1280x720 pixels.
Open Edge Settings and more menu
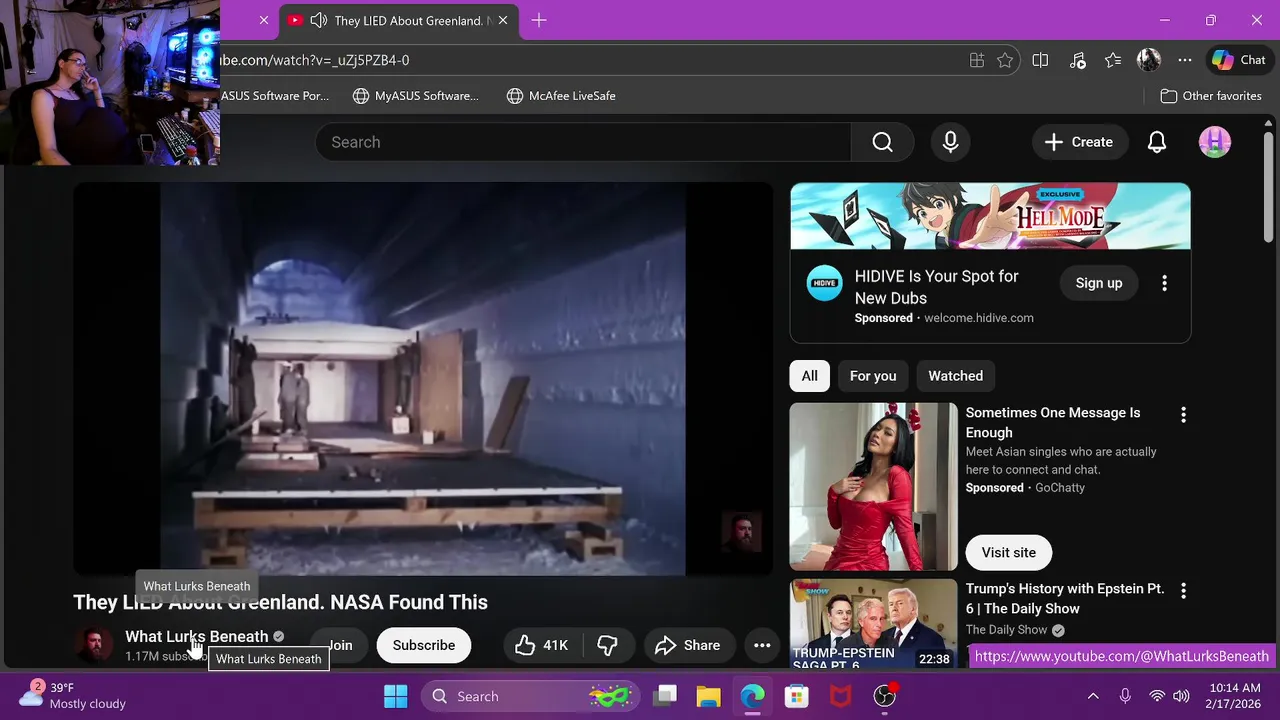[x=1185, y=60]
